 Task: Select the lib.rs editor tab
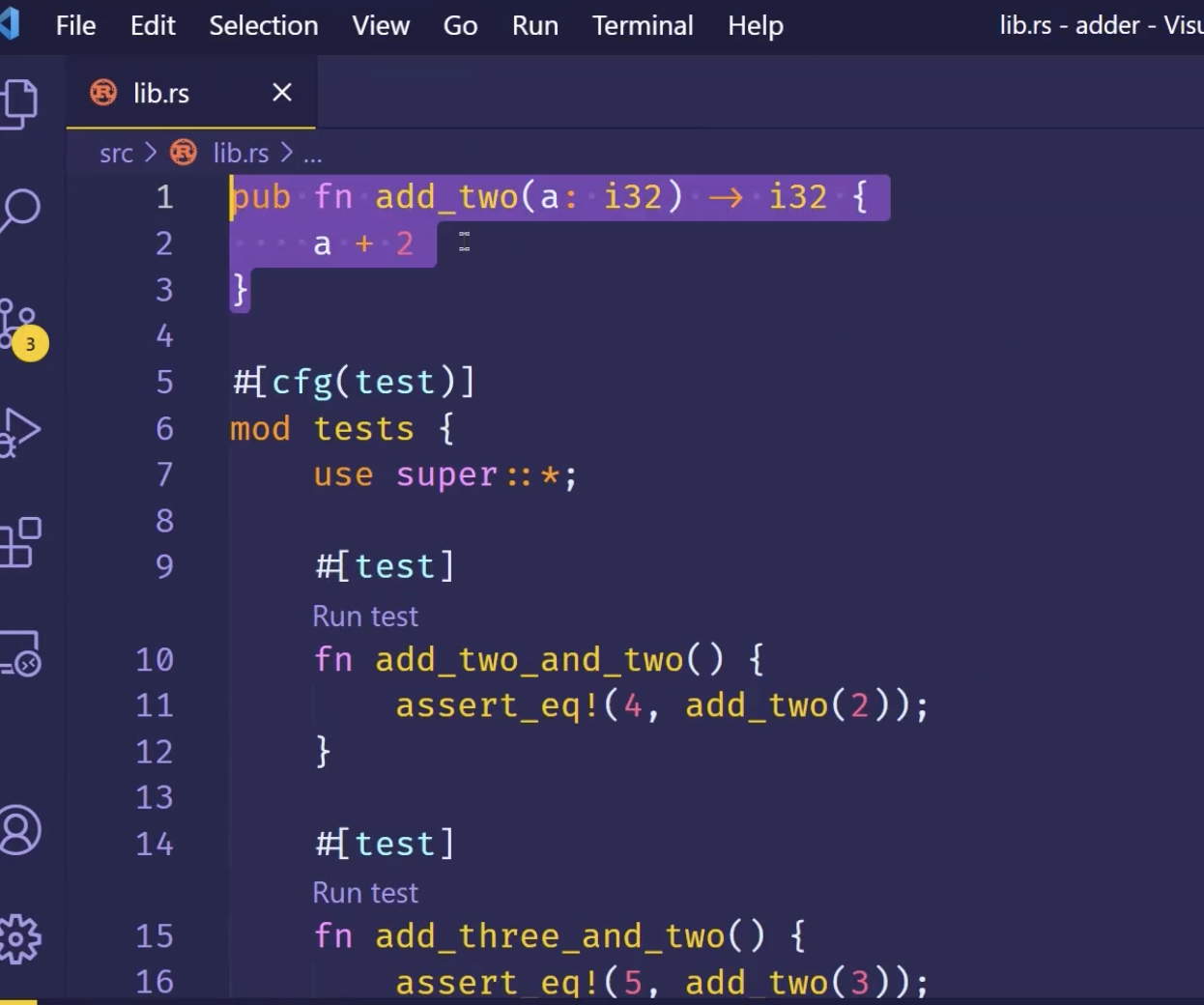click(x=160, y=94)
